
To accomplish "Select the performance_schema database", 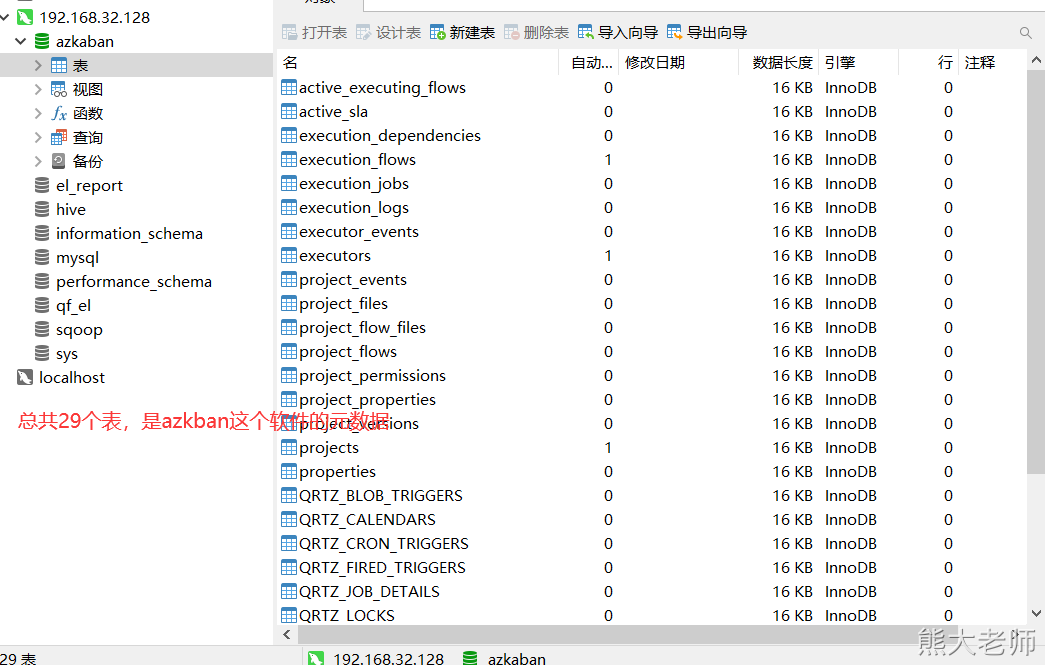I will [134, 281].
